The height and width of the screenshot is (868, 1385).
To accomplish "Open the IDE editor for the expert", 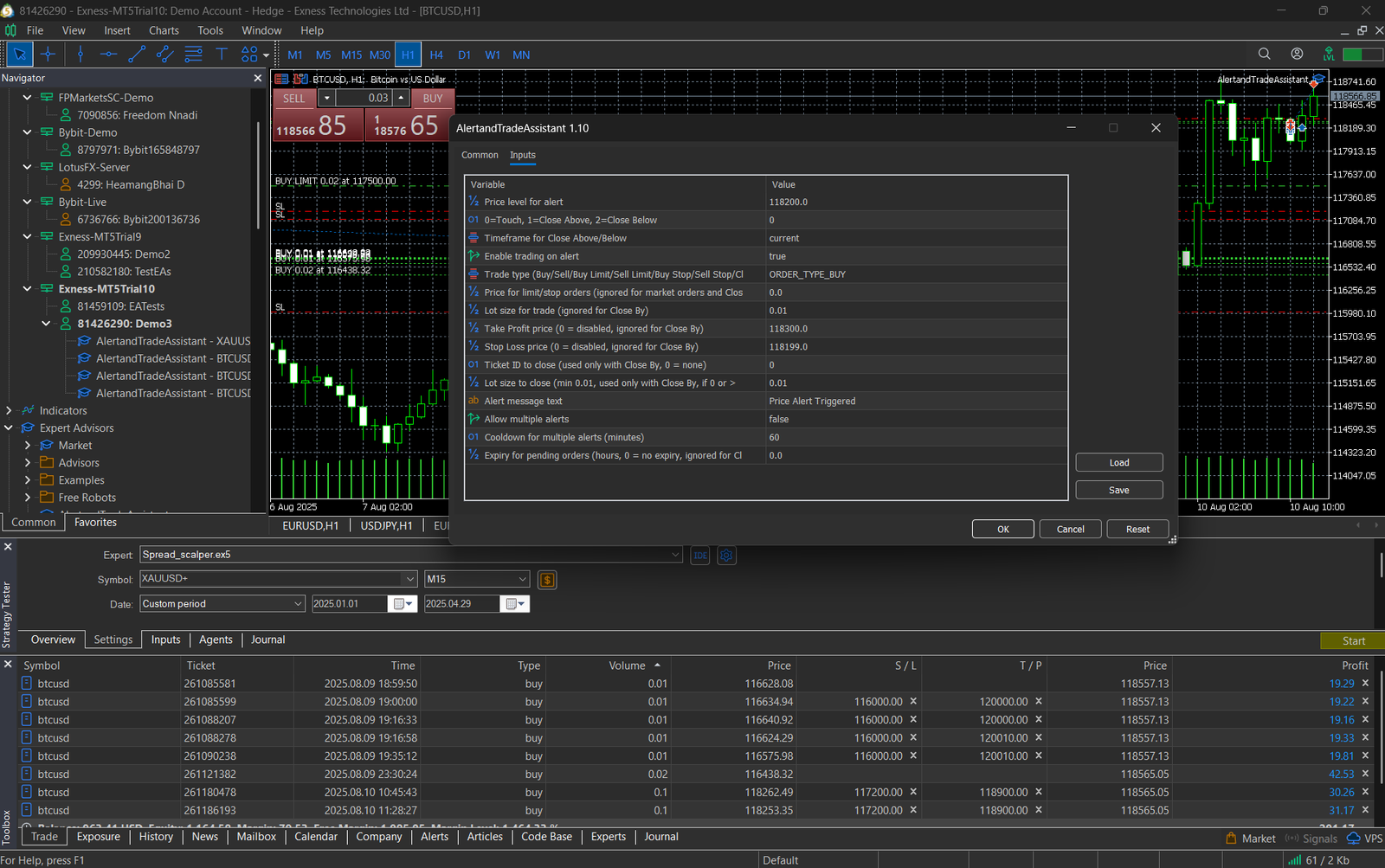I will coord(700,556).
